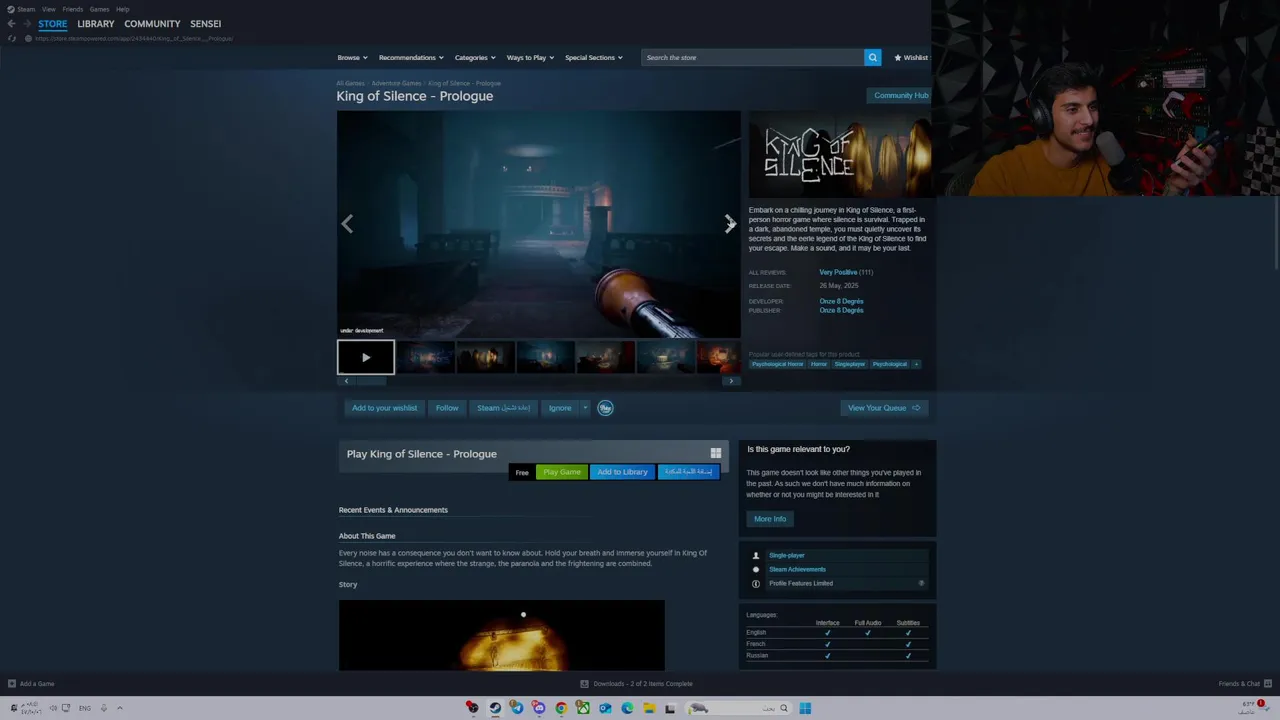
Task: Open the Help menu
Action: pyautogui.click(x=122, y=9)
